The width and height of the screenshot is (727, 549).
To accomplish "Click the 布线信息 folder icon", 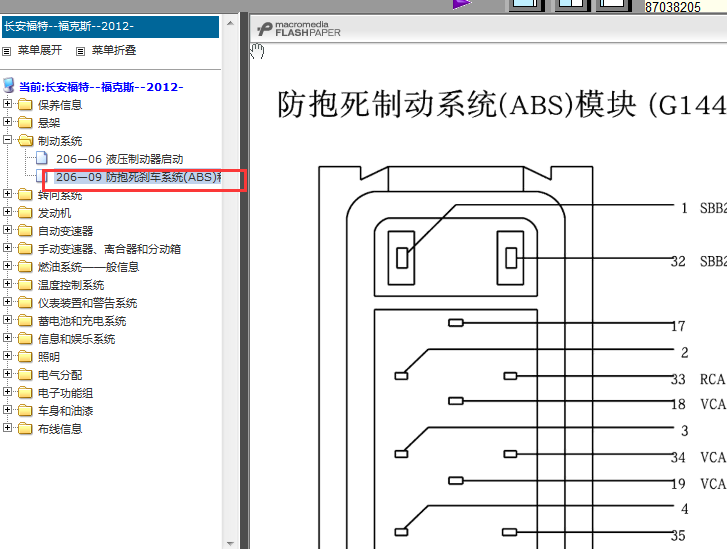I will click(25, 428).
